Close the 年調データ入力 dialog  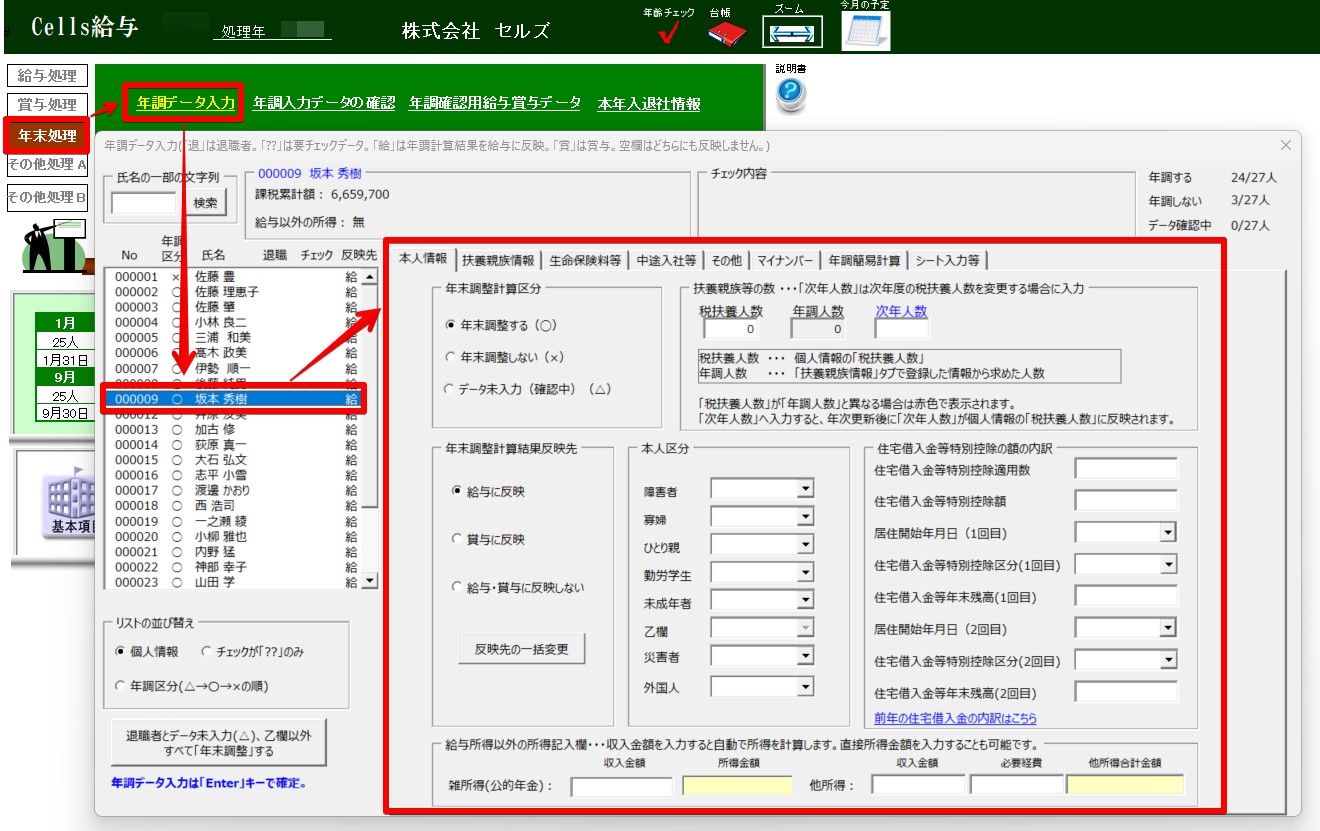(x=1285, y=146)
